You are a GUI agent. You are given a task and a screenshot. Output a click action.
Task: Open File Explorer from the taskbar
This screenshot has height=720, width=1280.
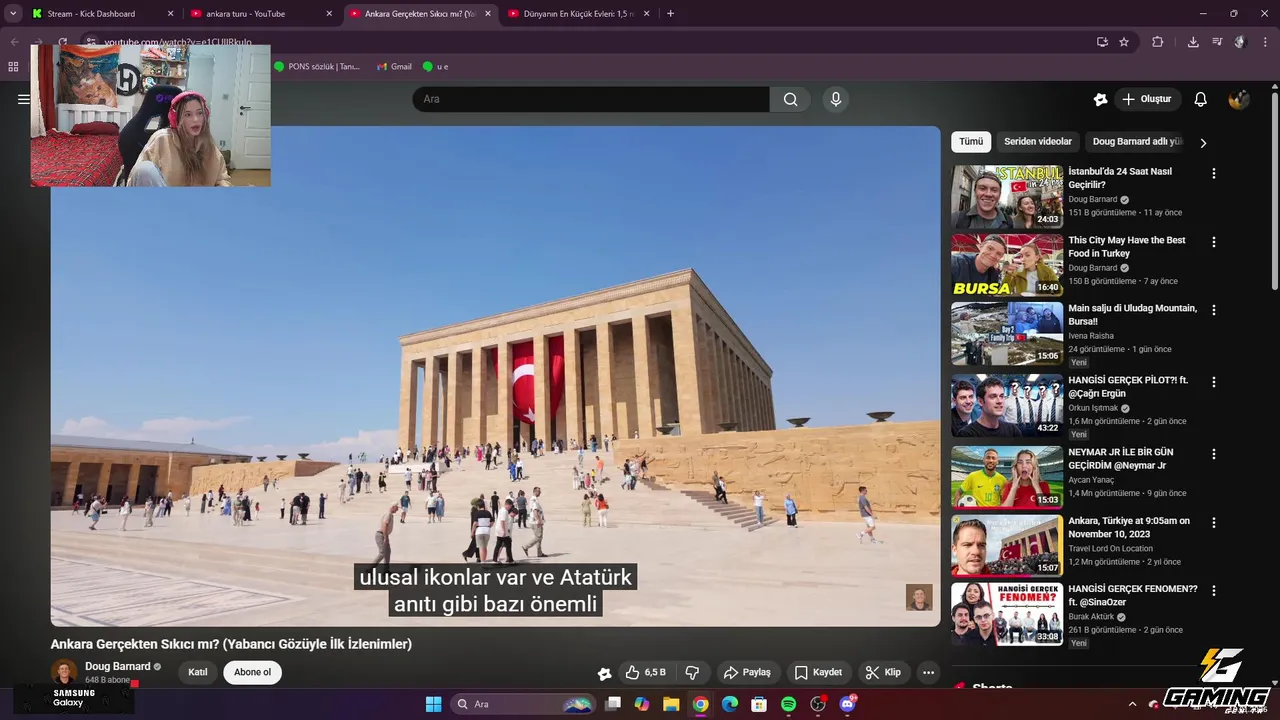[671, 704]
